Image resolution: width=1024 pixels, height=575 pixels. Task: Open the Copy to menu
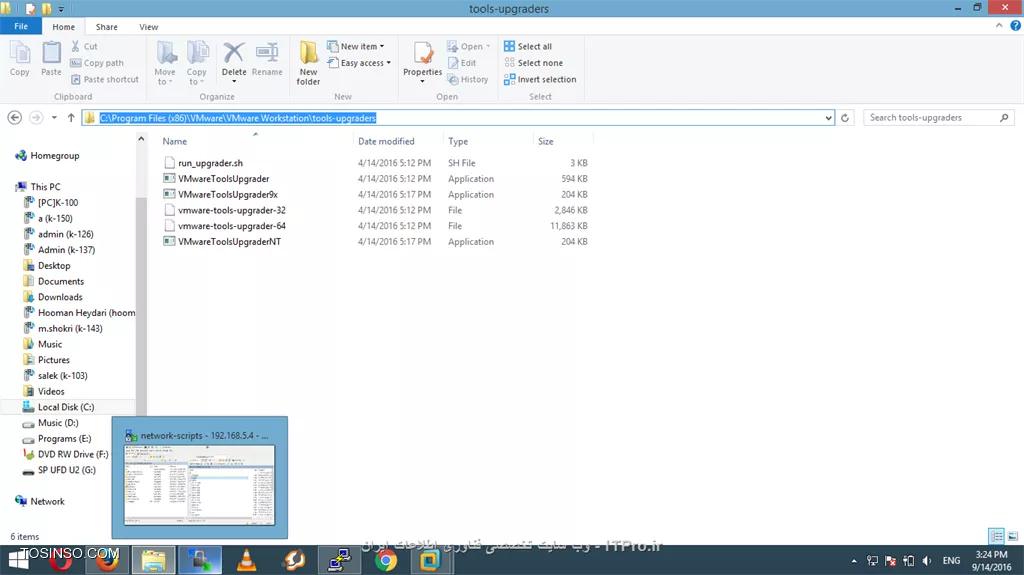click(197, 63)
